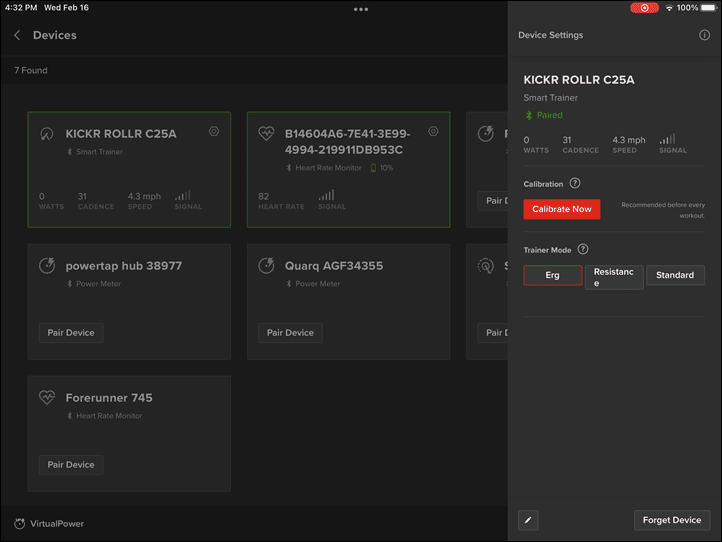
Task: Open the Trainer Mode help question mark
Action: point(582,249)
